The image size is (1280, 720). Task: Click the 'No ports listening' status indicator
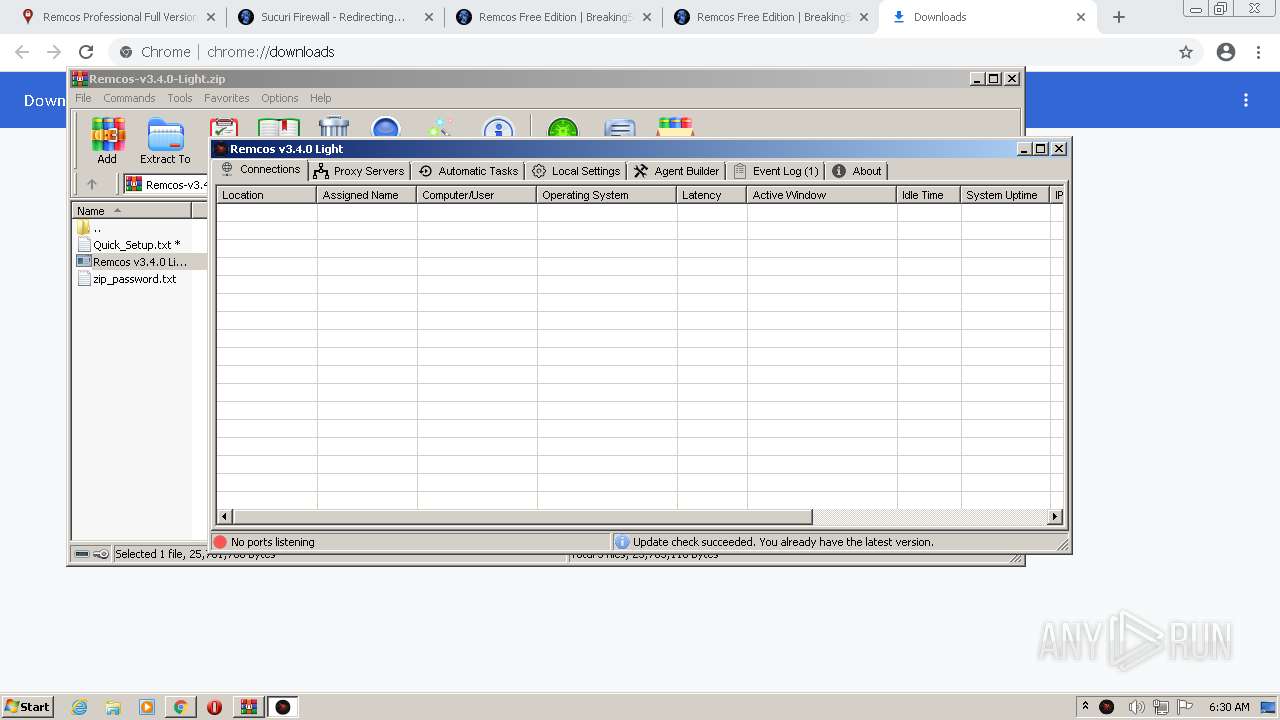(264, 542)
